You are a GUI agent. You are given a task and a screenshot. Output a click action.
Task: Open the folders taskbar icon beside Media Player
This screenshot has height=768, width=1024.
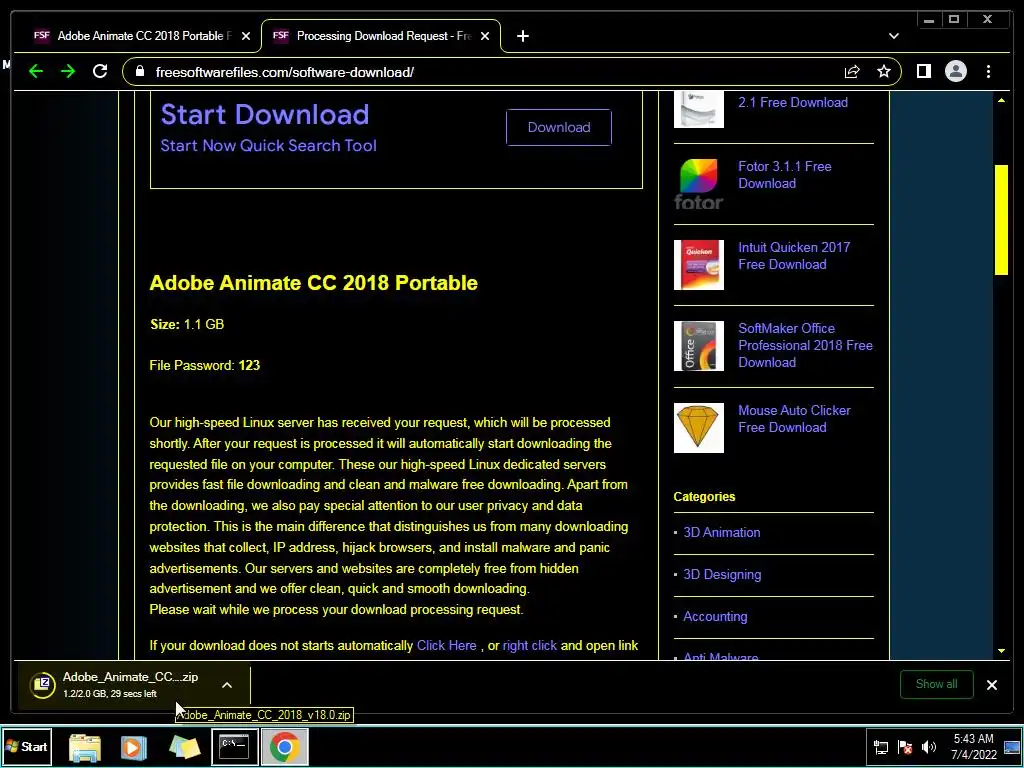tap(184, 747)
